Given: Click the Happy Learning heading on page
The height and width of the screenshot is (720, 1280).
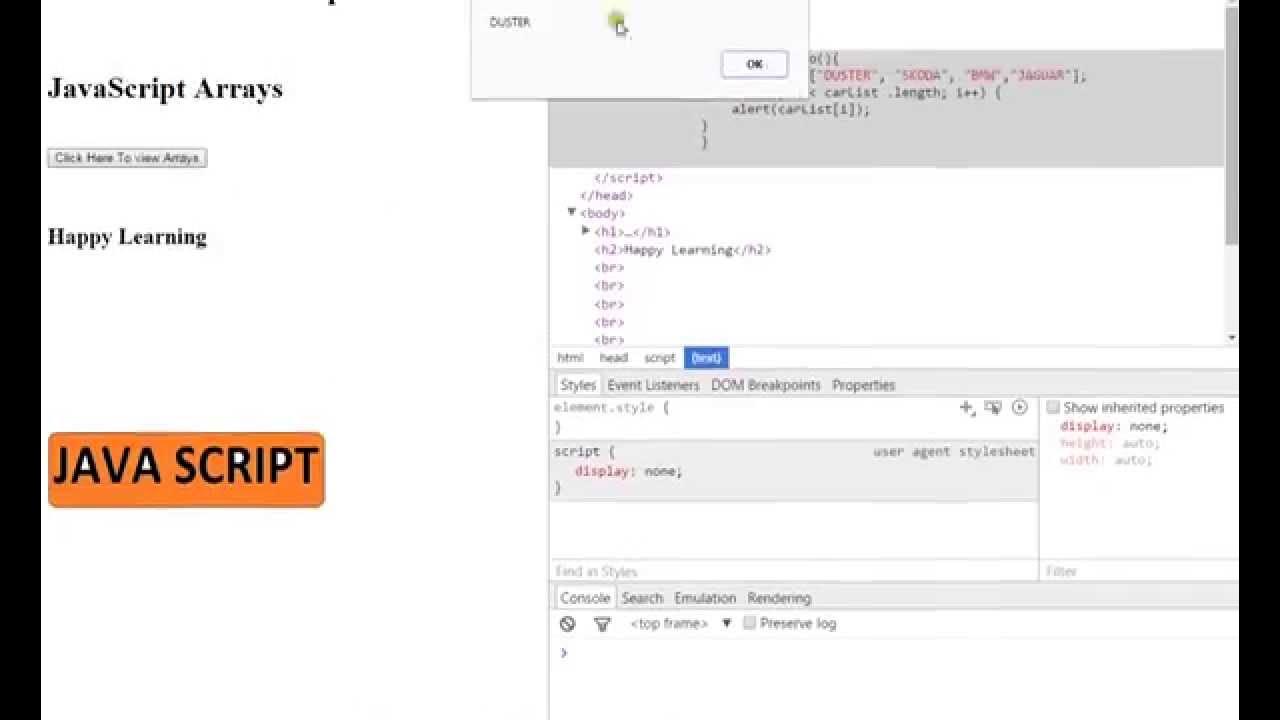Looking at the screenshot, I should coord(127,237).
